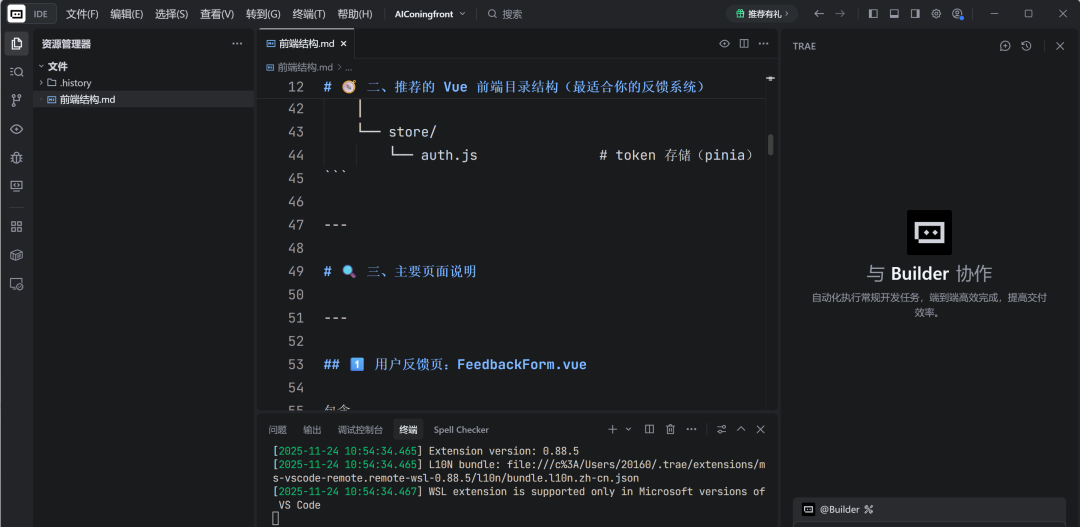Open the Remote Explorer monitor icon
This screenshot has width=1080, height=527.
click(x=17, y=186)
